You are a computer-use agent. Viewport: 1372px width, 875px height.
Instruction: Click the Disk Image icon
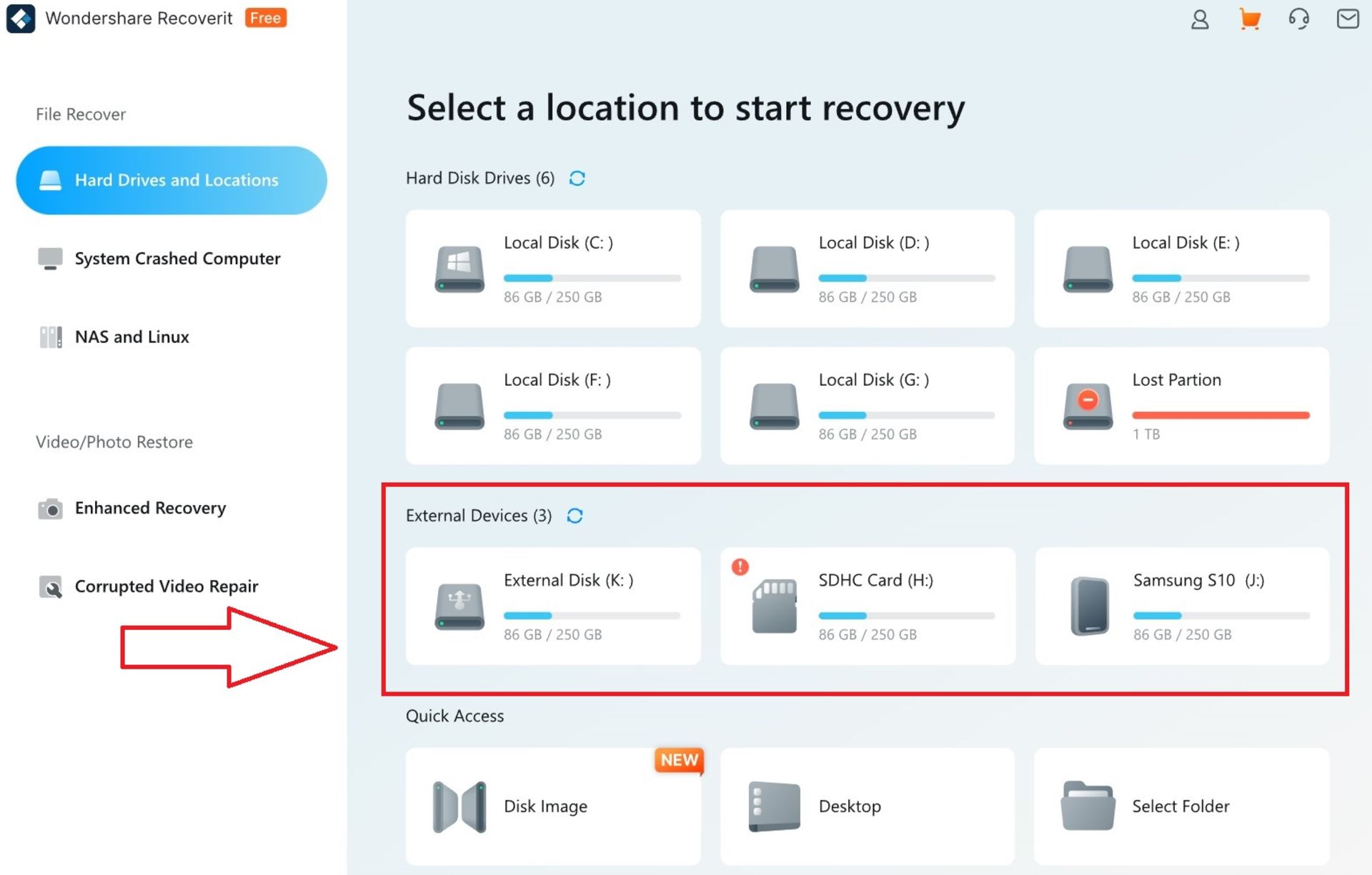[459, 807]
